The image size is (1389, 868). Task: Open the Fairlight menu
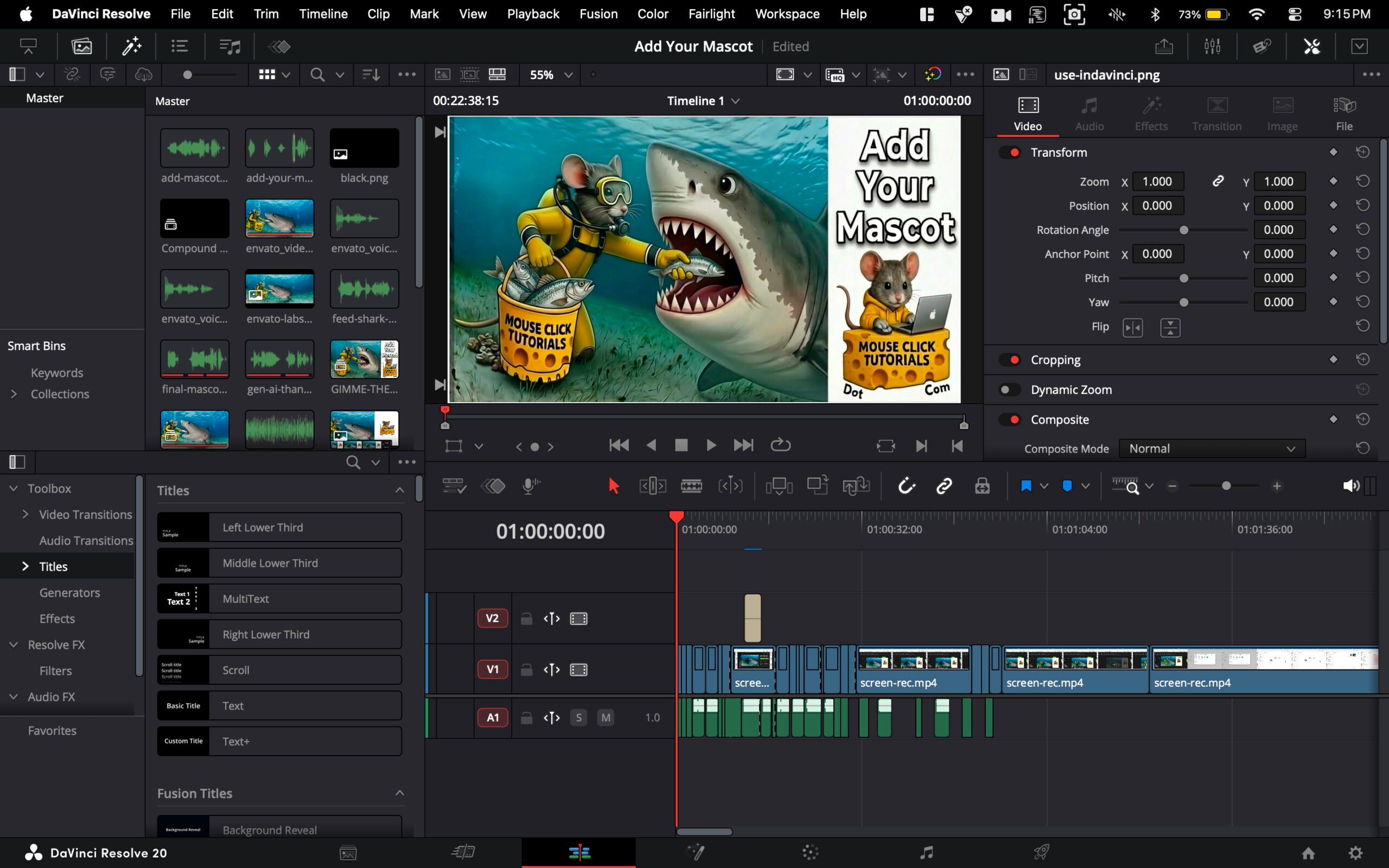click(711, 14)
